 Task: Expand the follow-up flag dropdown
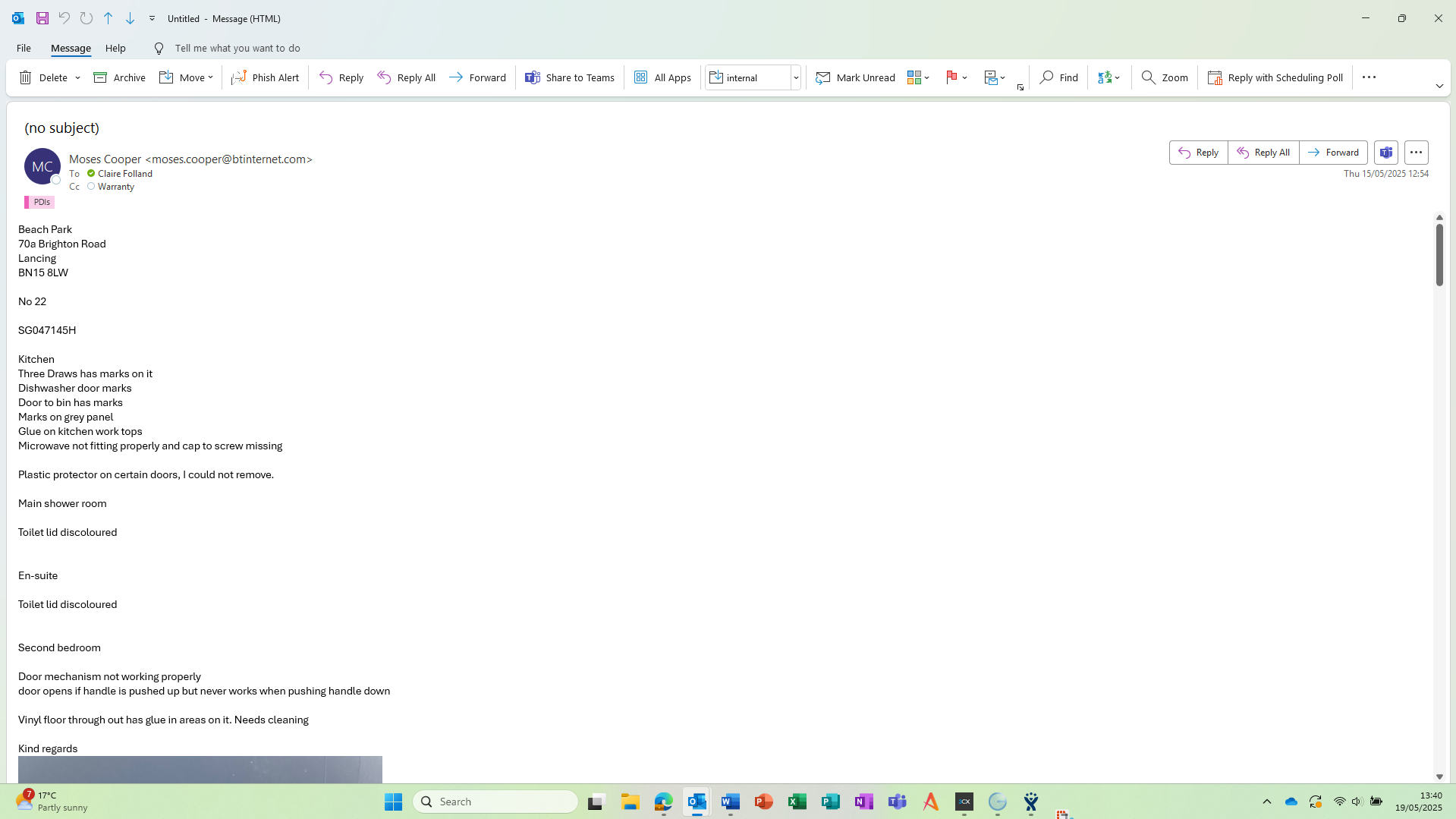tap(964, 77)
